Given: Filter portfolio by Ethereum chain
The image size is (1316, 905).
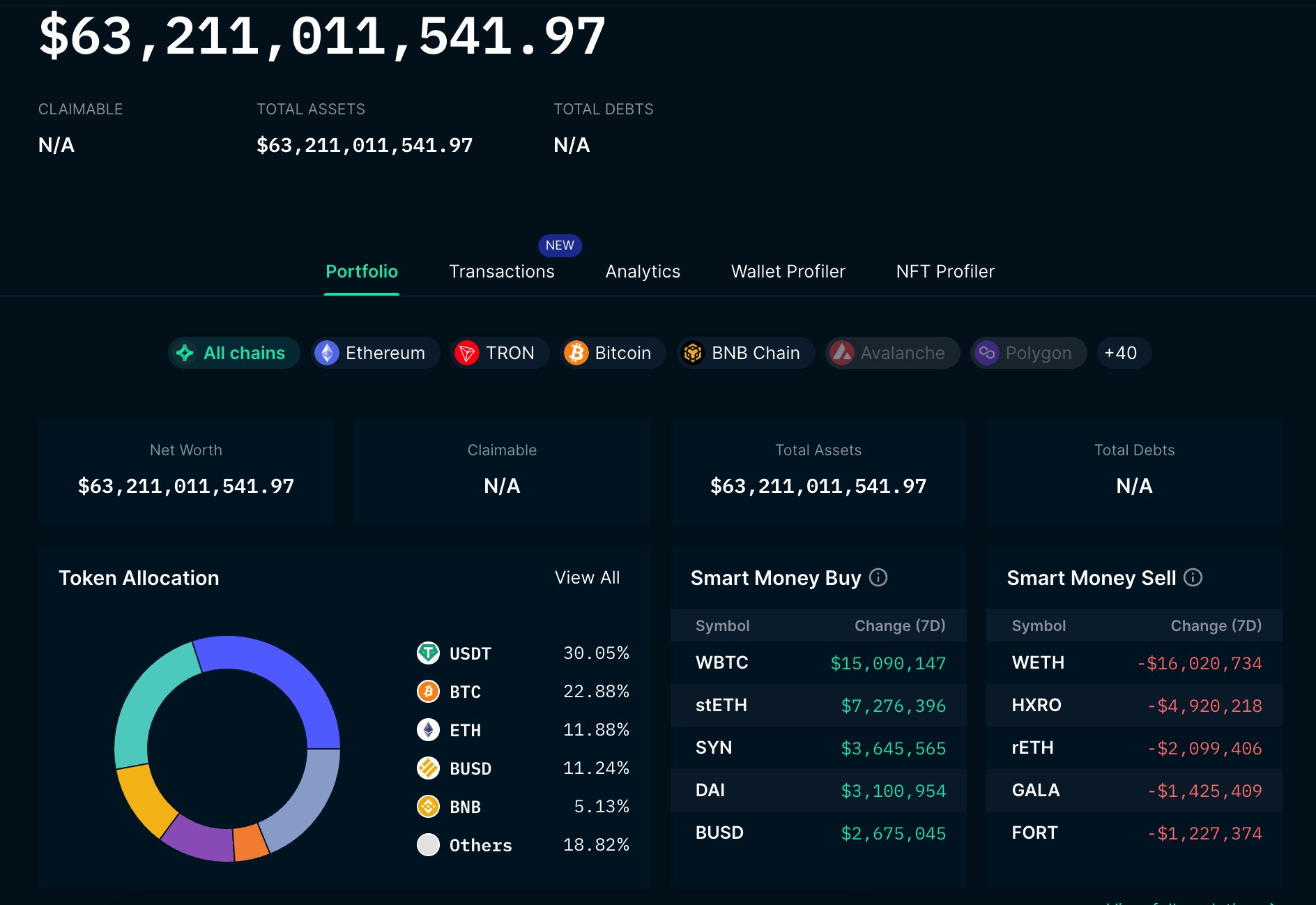Looking at the screenshot, I should click(x=375, y=353).
